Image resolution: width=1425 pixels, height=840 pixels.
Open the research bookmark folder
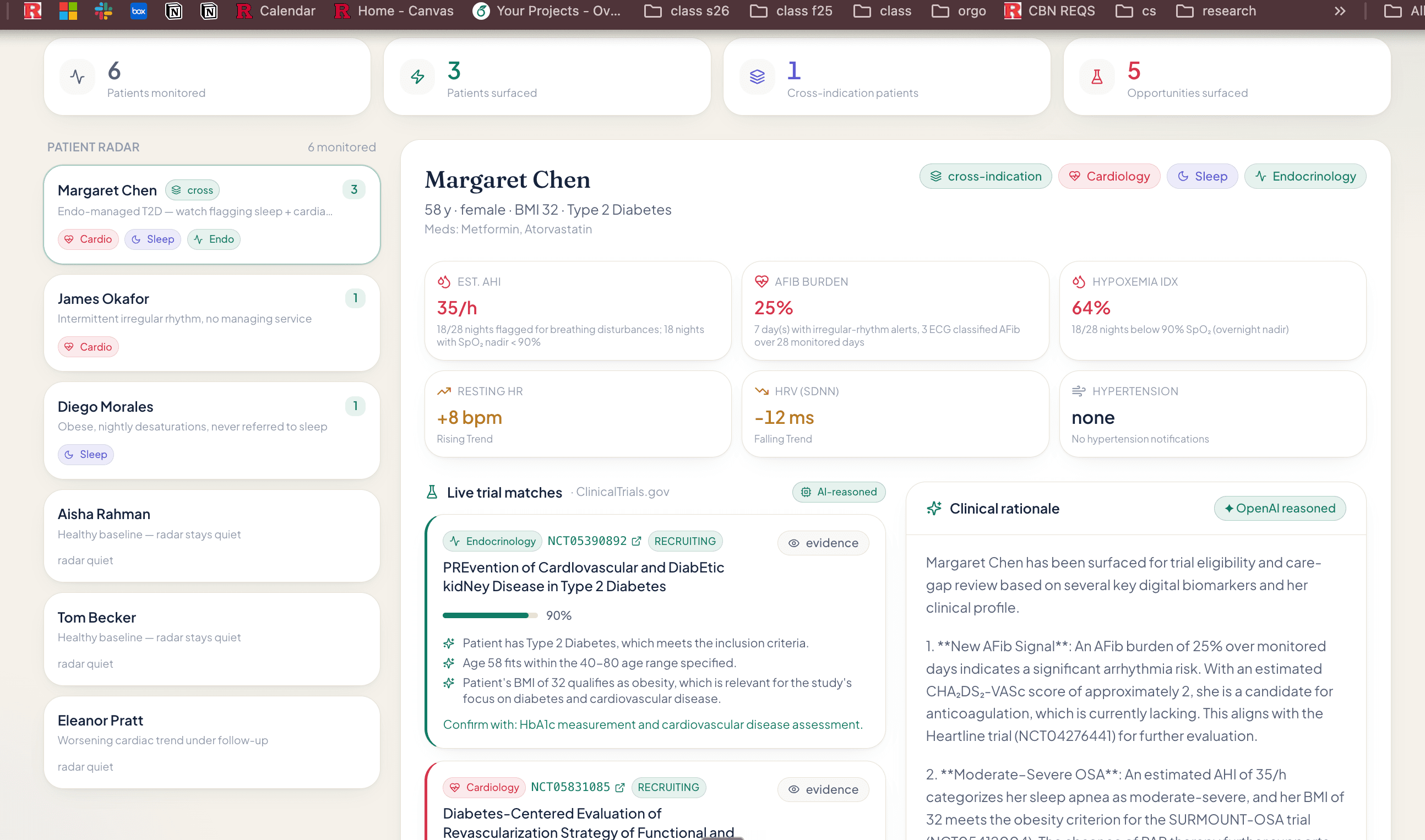click(x=1216, y=11)
